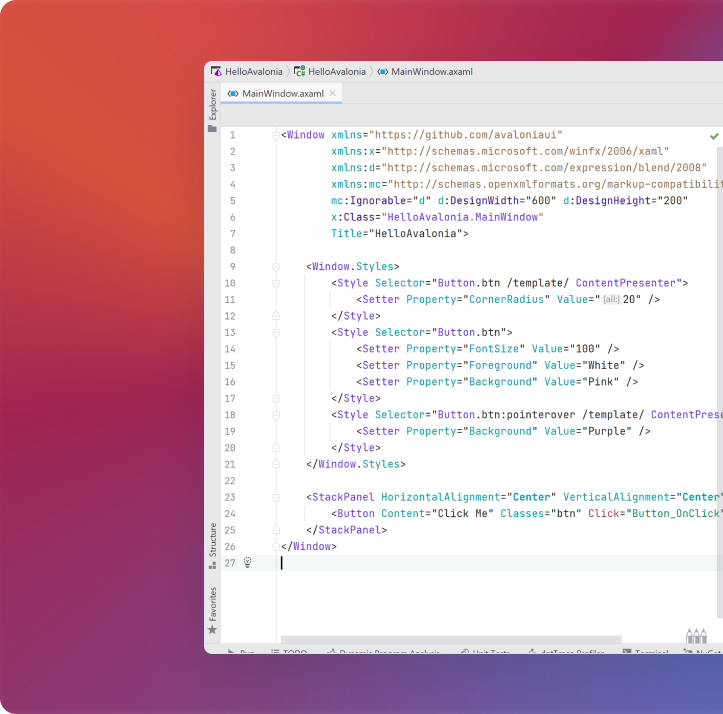Collapse the Window.Styles fold on line 9

click(276, 267)
